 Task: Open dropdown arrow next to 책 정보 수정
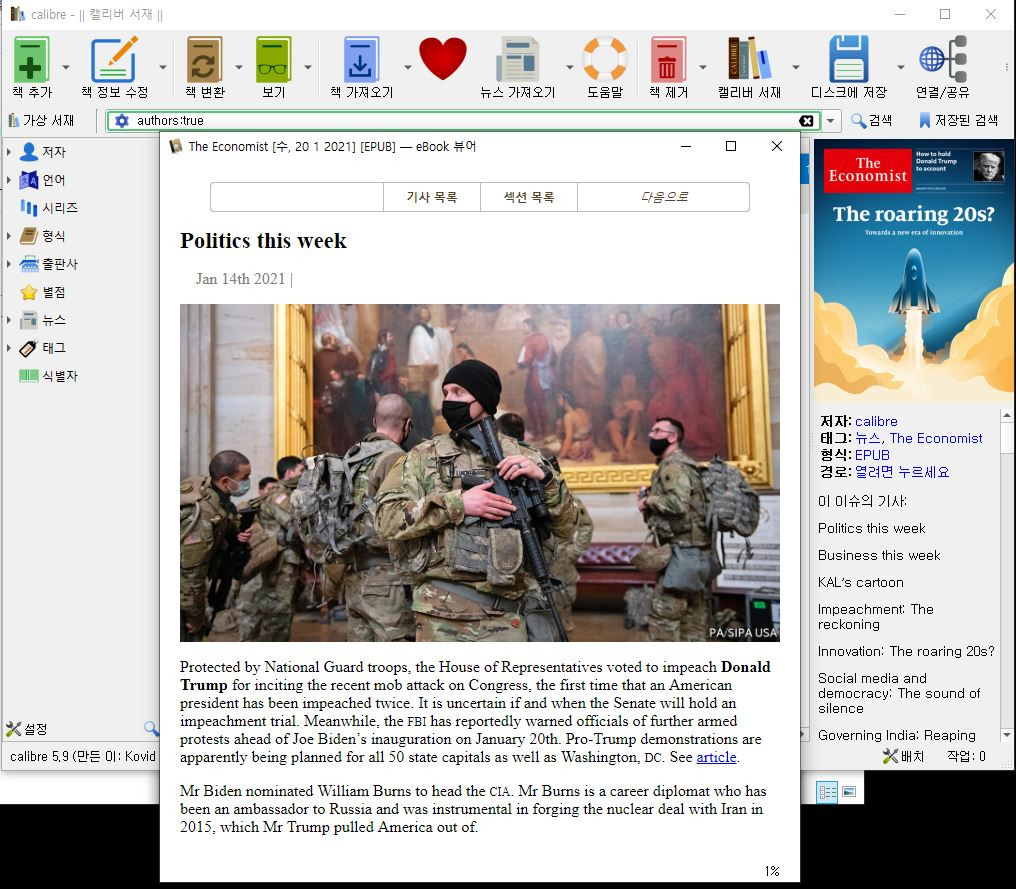click(x=163, y=67)
